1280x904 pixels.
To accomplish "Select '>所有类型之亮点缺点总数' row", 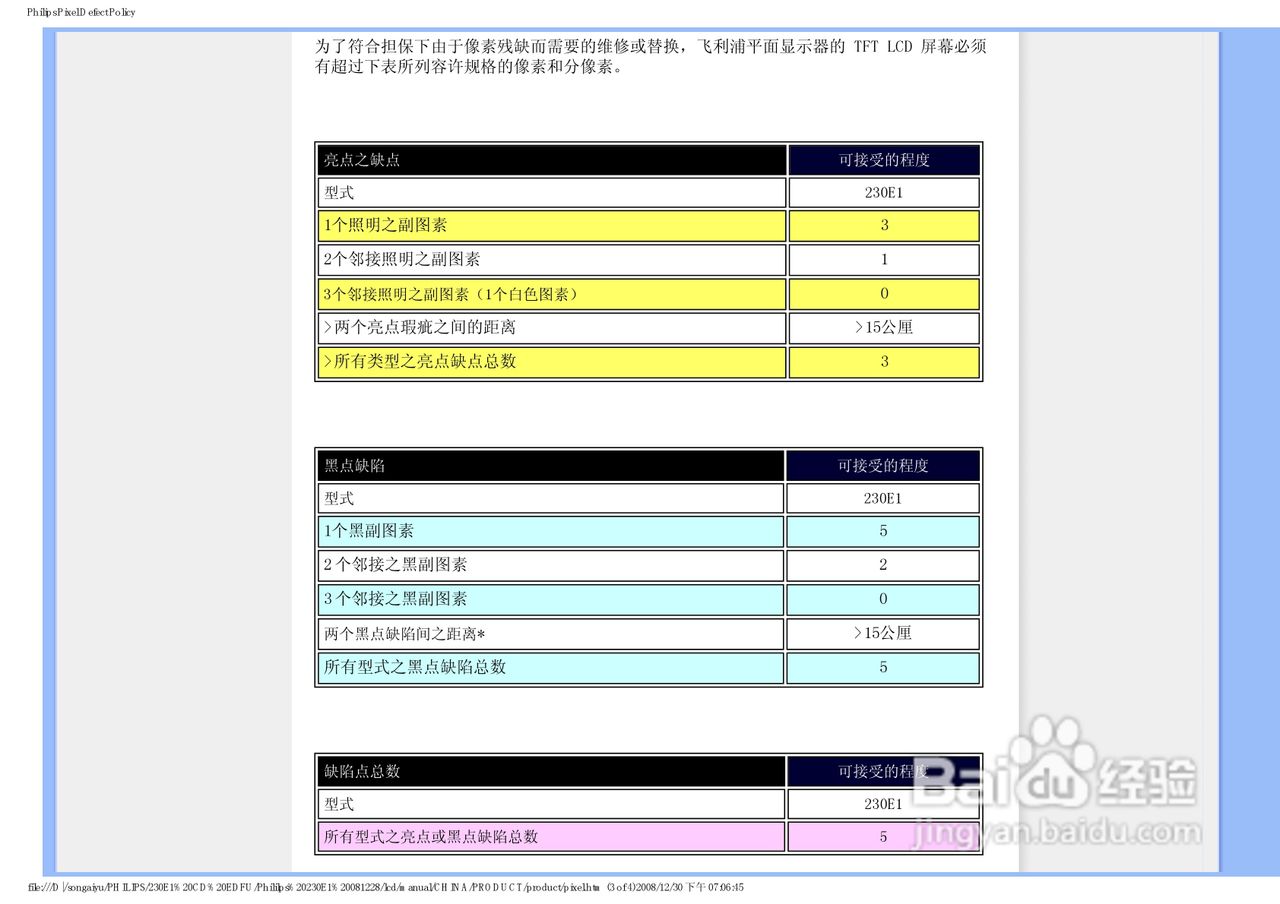I will click(552, 362).
